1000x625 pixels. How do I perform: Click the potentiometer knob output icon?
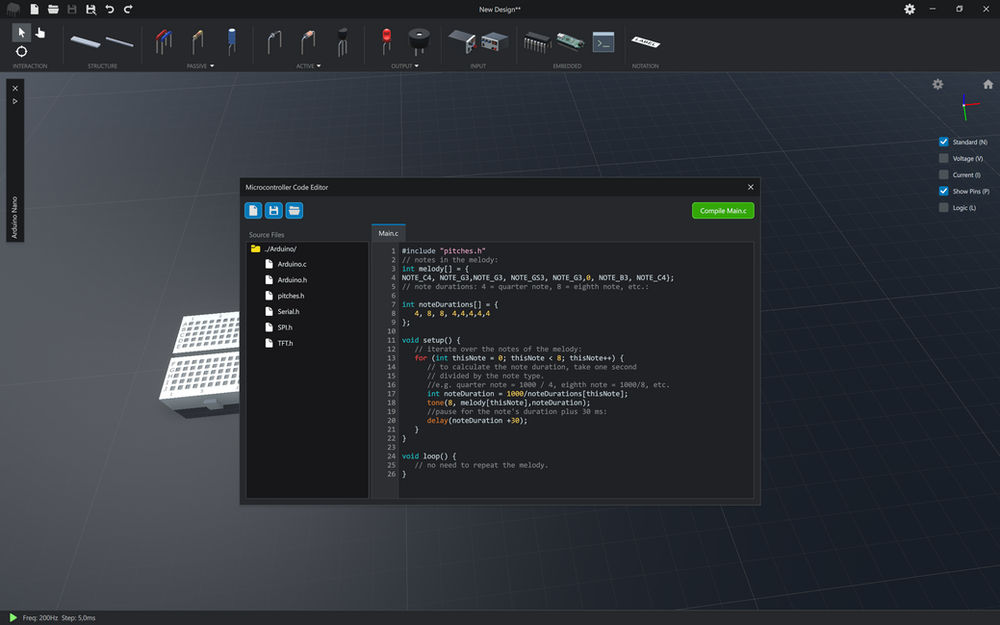[418, 42]
